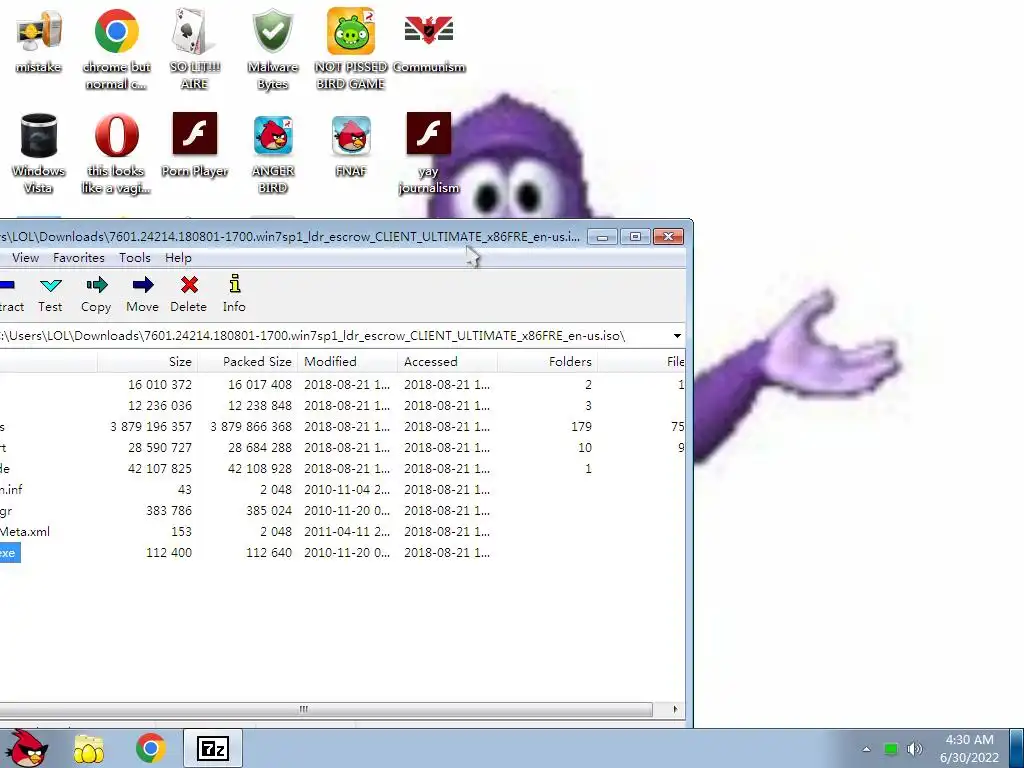Click the packed size value 112 640
The width and height of the screenshot is (1024, 768).
(268, 552)
